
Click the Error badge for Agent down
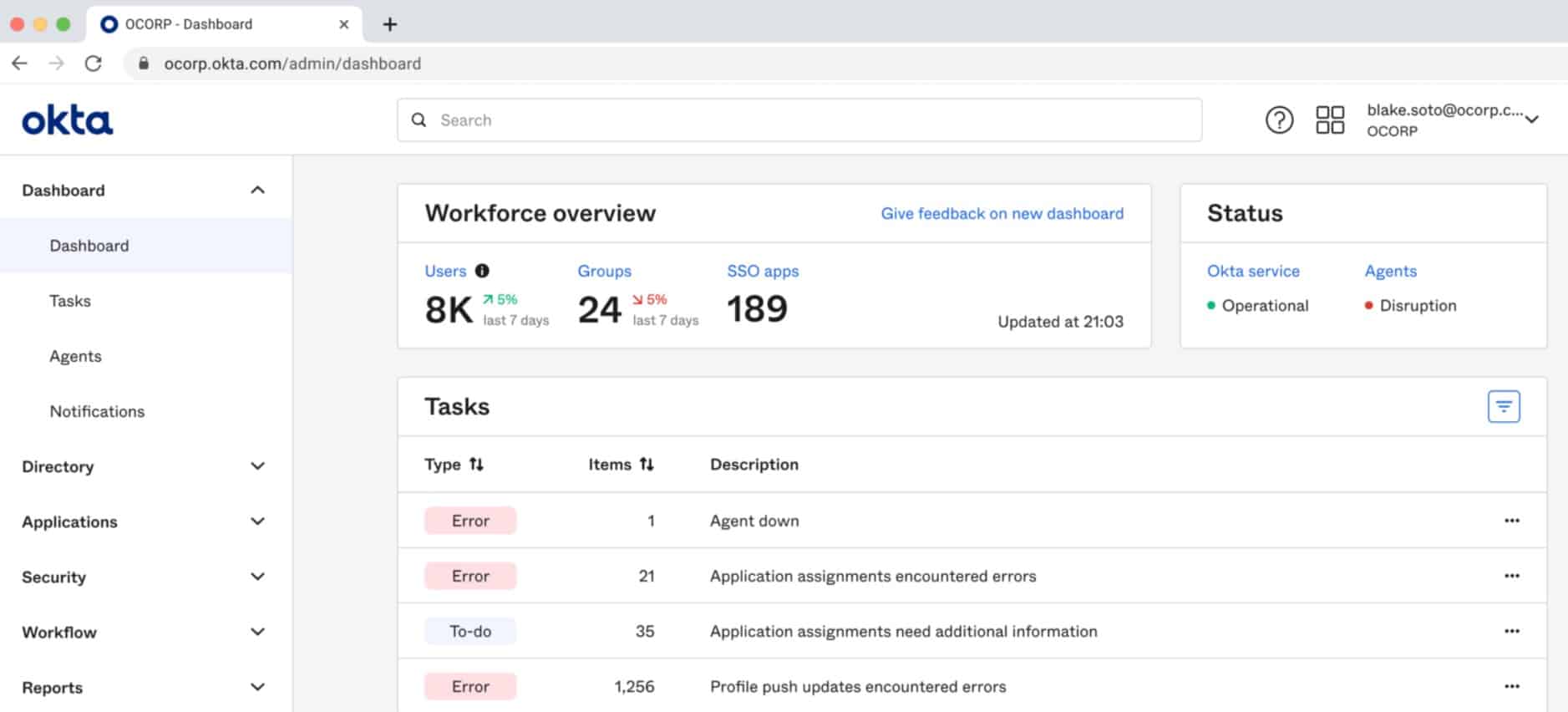pos(470,521)
